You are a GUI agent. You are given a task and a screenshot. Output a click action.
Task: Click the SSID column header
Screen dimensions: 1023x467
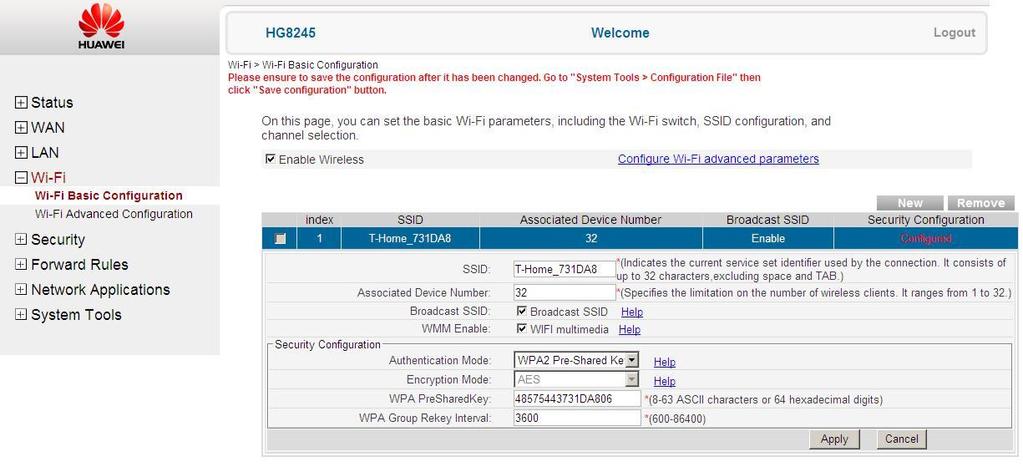click(410, 220)
